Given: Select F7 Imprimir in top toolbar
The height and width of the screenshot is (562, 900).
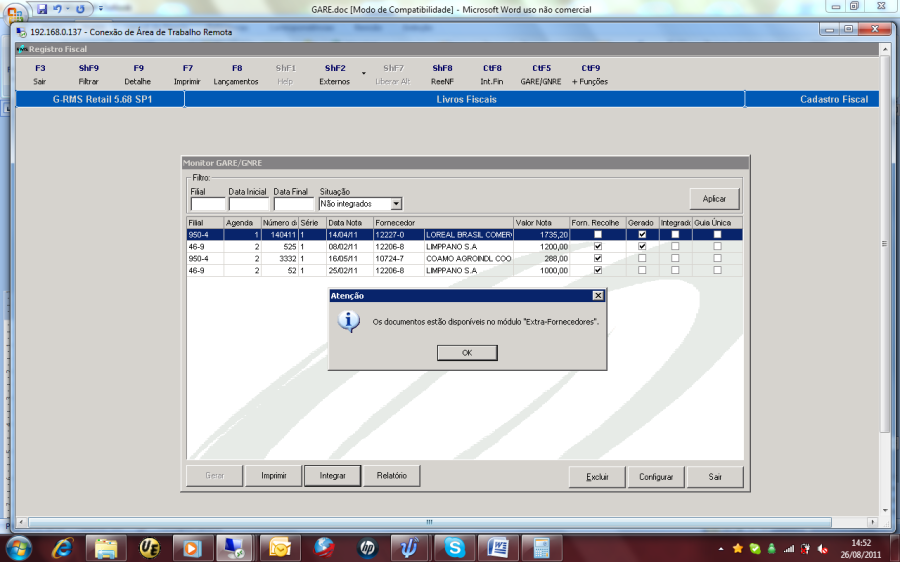Looking at the screenshot, I should point(187,75).
